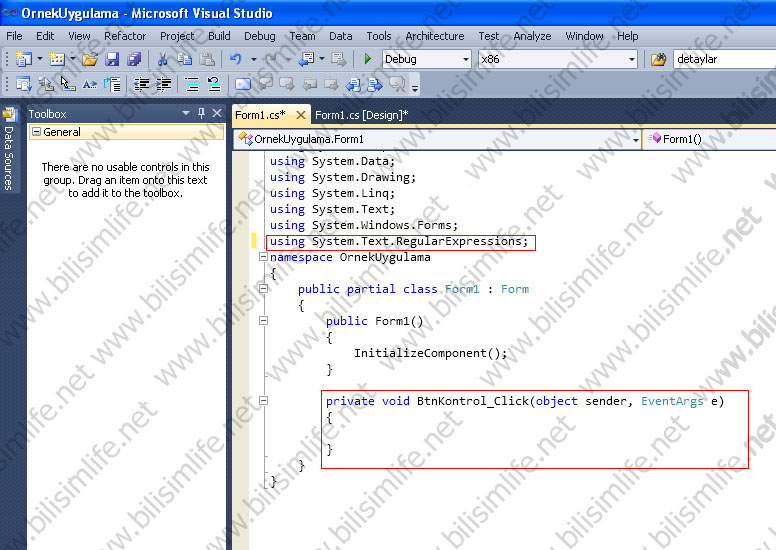Click the Copy icon

tap(185, 59)
